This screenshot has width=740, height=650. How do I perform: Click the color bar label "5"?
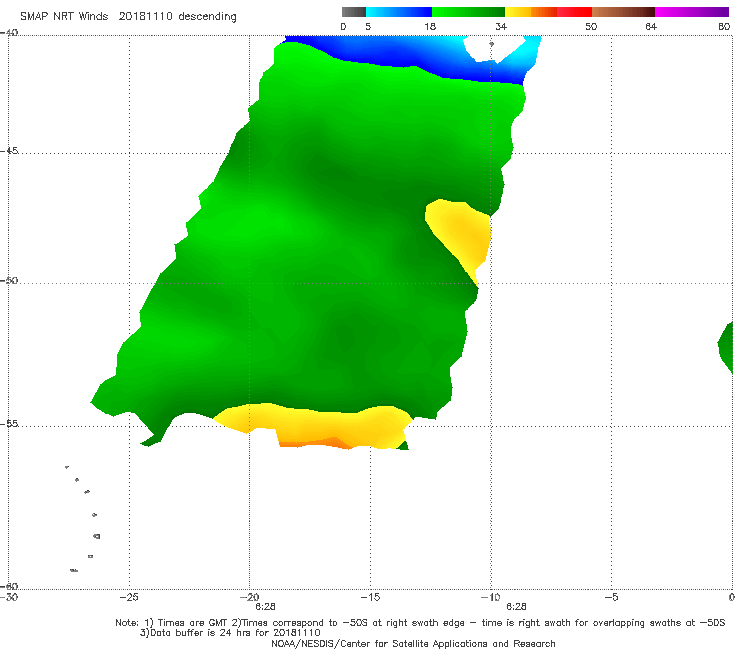click(x=368, y=27)
